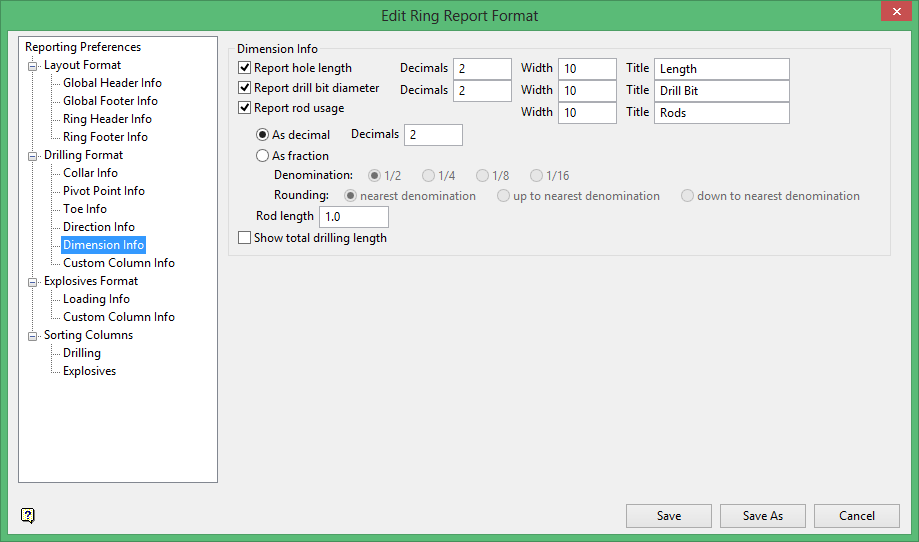Click the Rod length input field
The width and height of the screenshot is (919, 542).
click(x=353, y=217)
